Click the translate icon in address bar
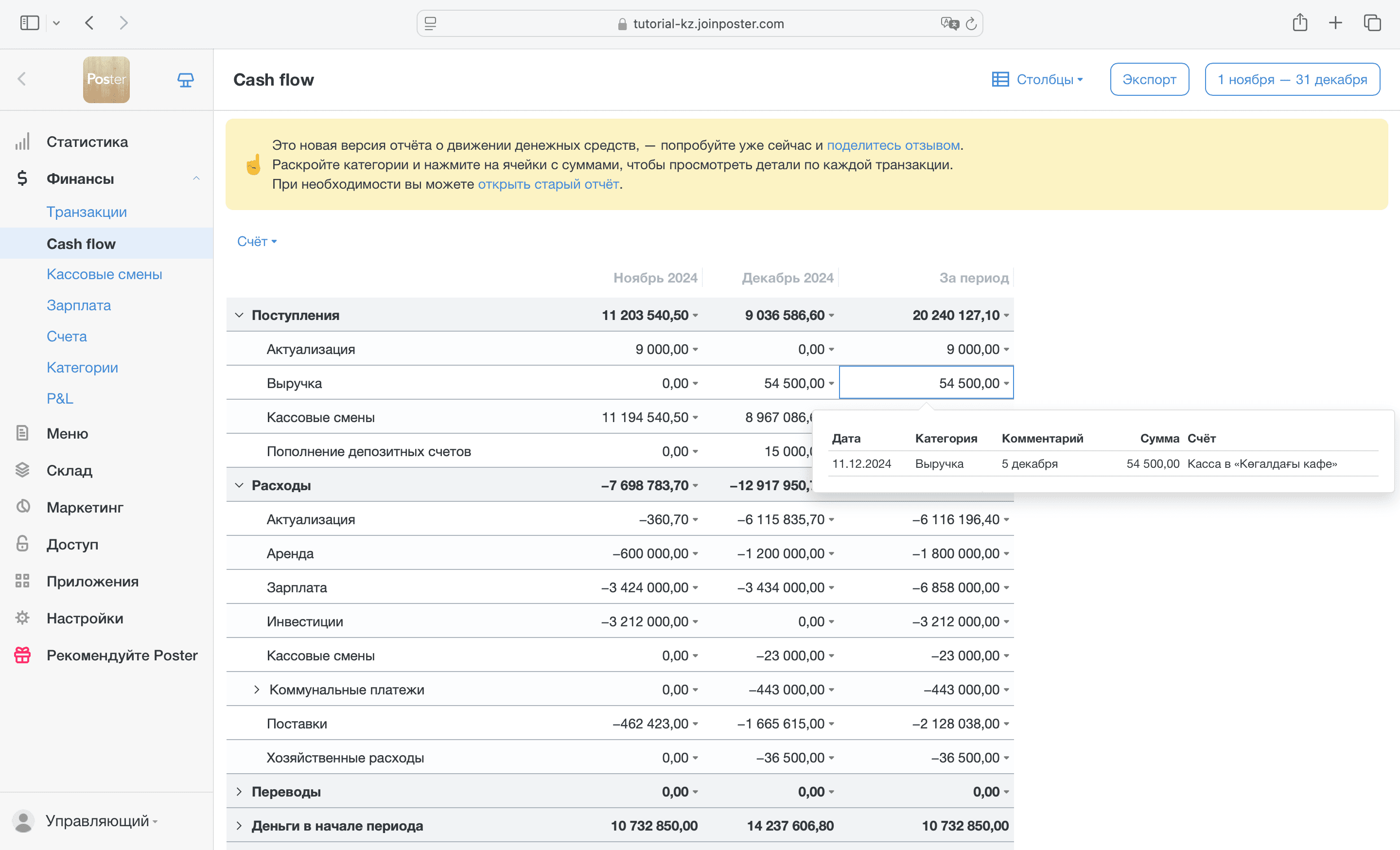 (949, 23)
